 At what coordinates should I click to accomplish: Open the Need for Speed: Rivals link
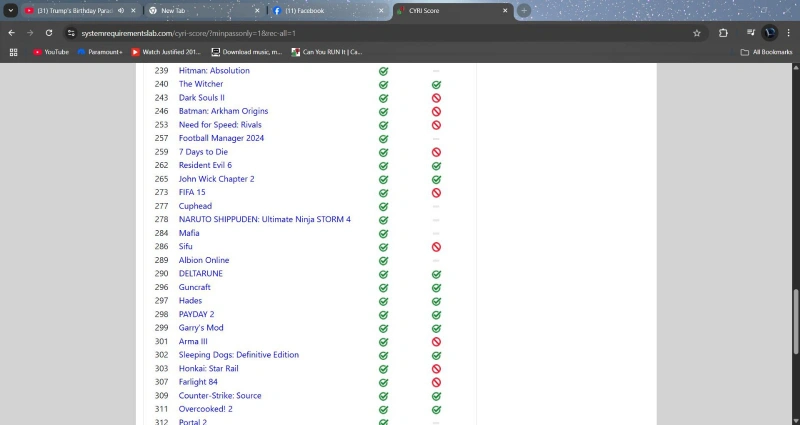point(220,124)
